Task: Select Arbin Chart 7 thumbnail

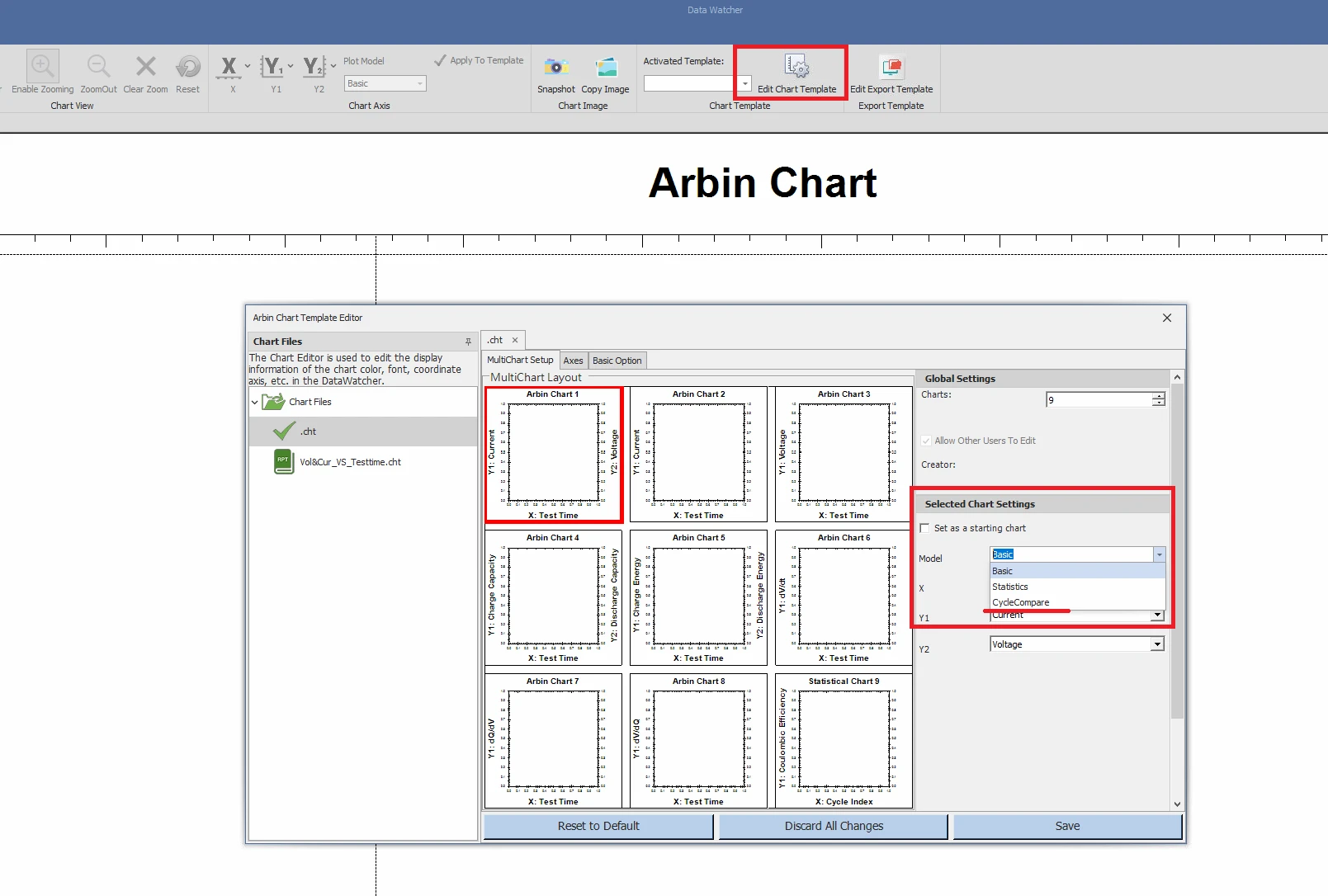Action: (x=553, y=741)
